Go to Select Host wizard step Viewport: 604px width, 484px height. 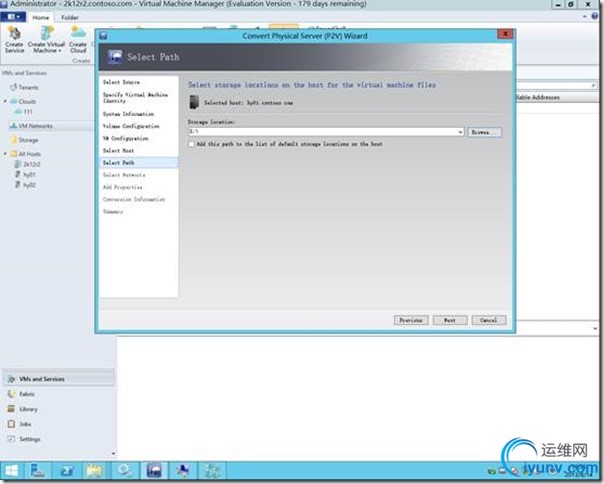[118, 150]
